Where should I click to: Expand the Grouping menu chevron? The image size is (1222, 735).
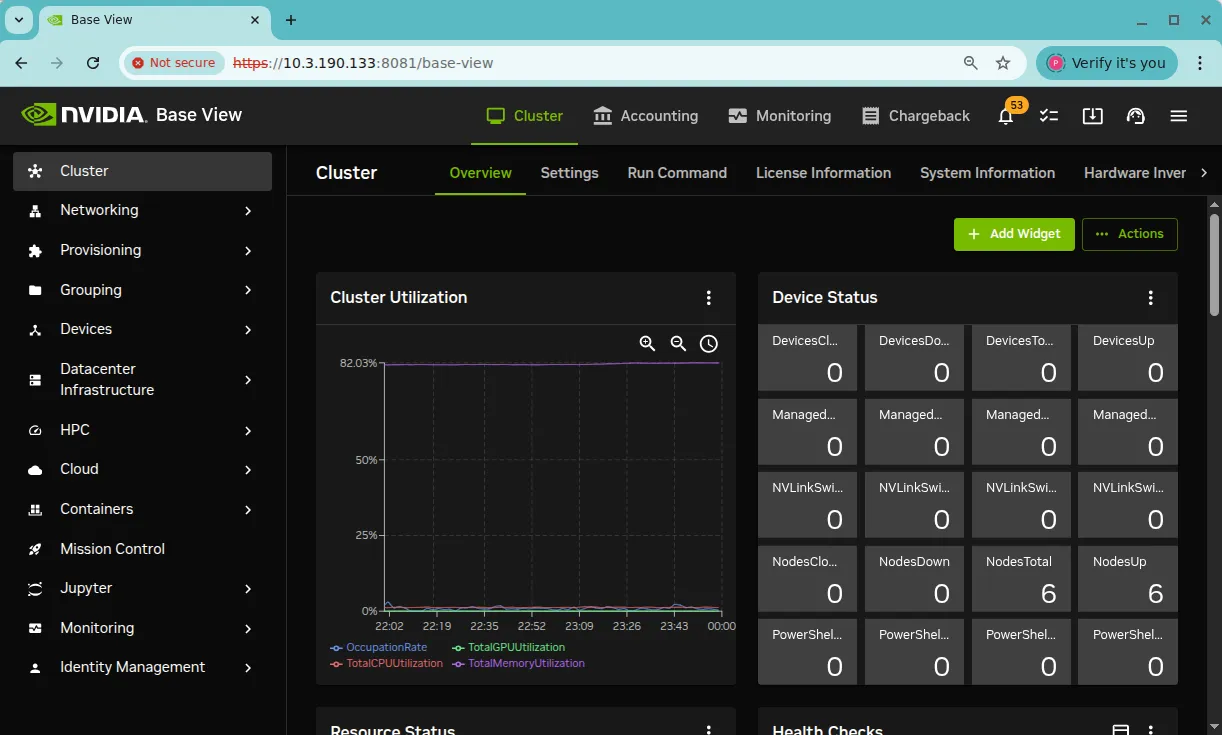248,290
